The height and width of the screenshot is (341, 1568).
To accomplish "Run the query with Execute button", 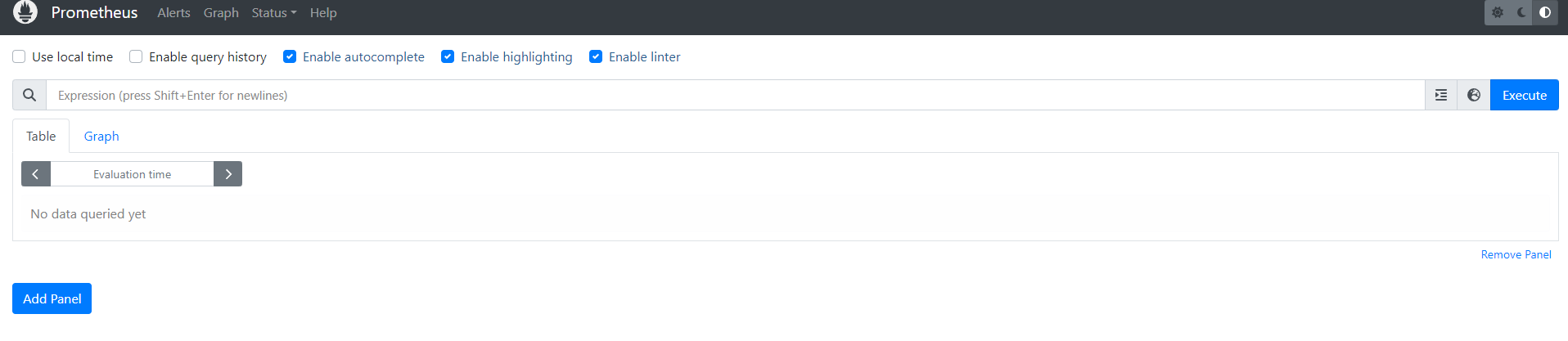I will (1525, 95).
